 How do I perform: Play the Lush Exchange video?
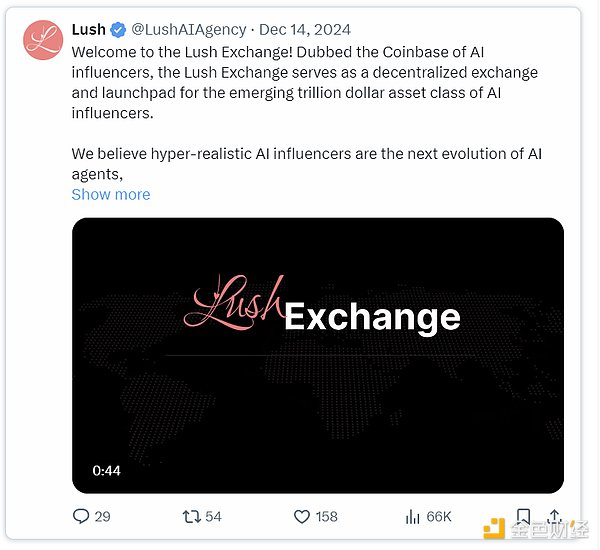317,355
